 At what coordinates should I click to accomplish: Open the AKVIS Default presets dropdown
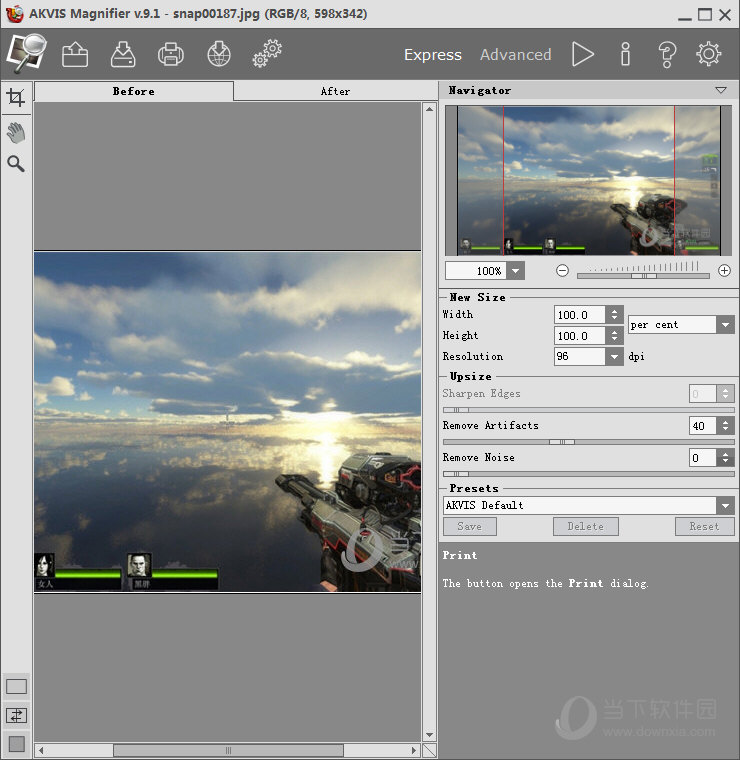(x=725, y=506)
